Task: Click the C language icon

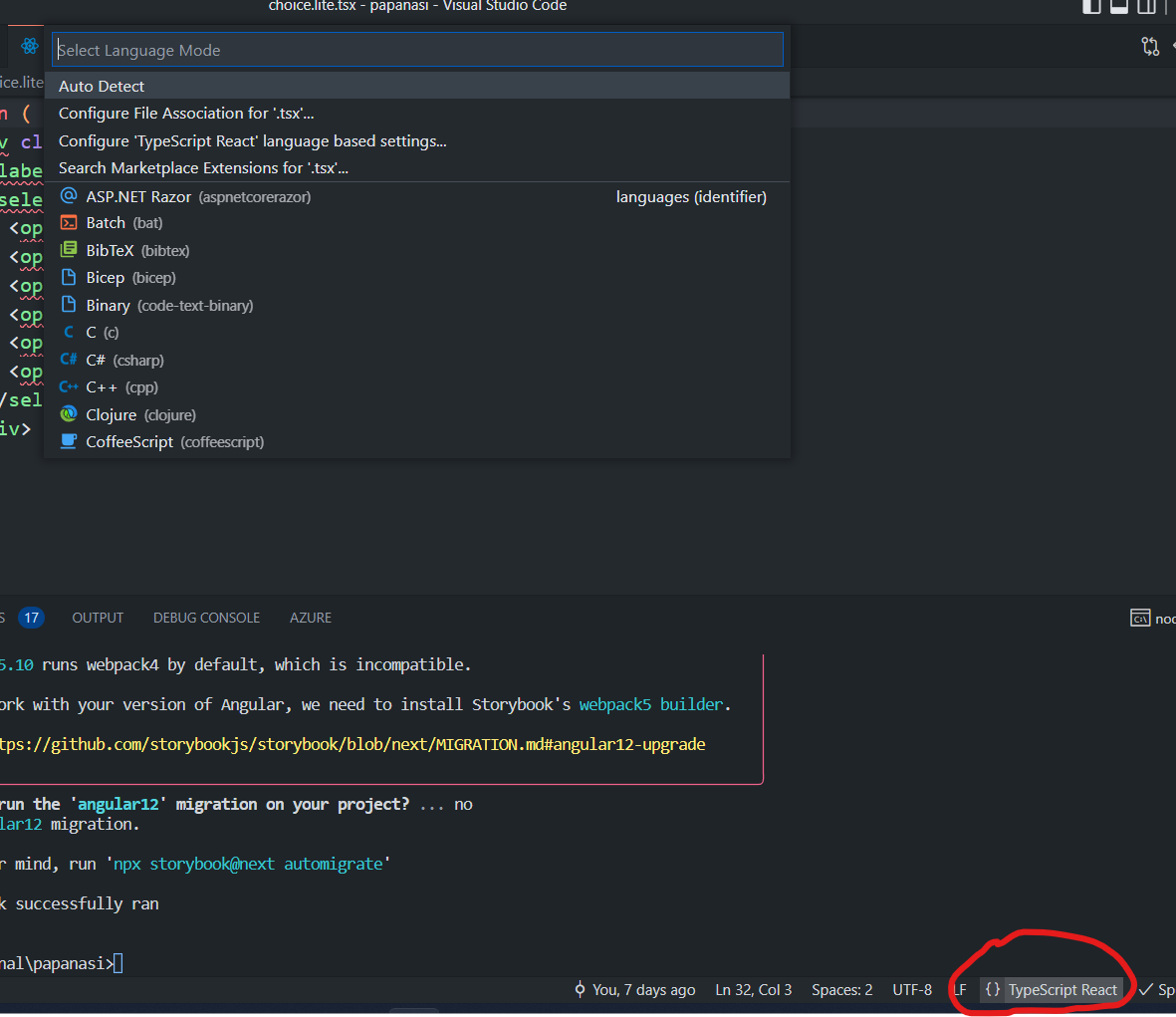Action: tap(69, 332)
